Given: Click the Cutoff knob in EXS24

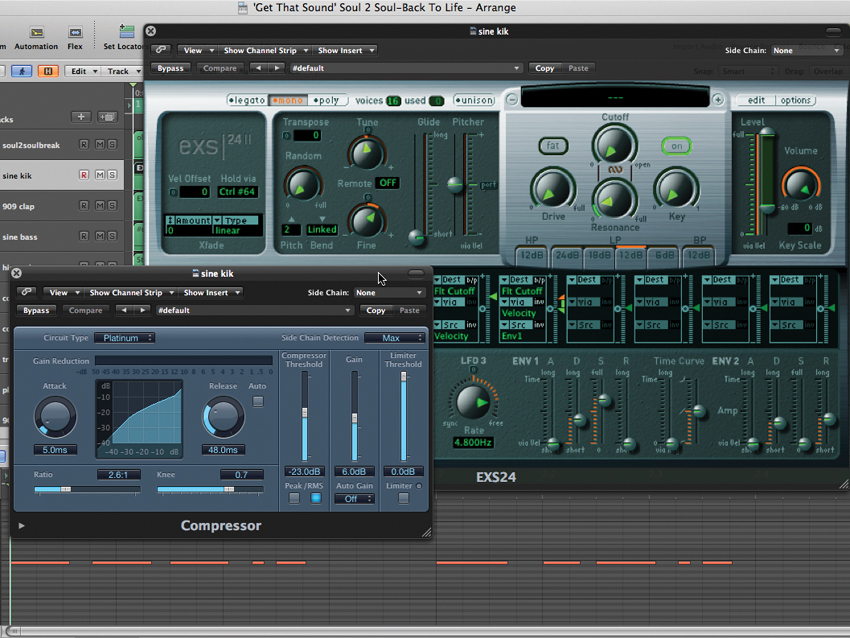Looking at the screenshot, I should tap(614, 145).
